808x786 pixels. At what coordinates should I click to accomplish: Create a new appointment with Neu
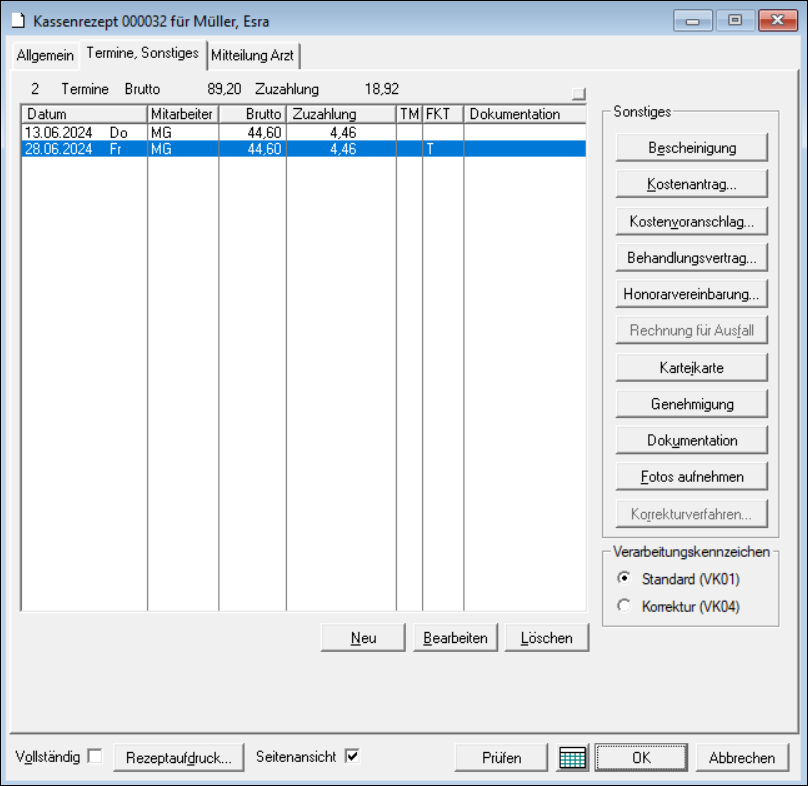point(363,638)
